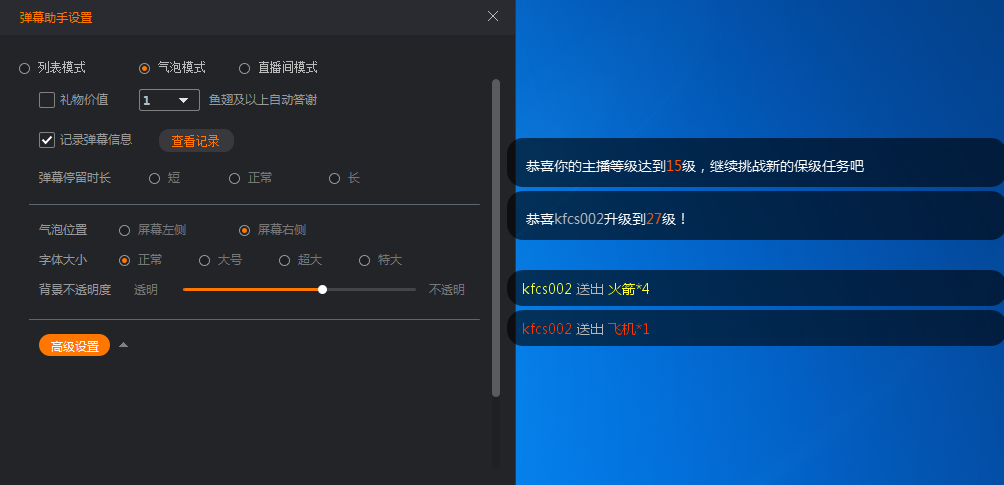Set font size to 正常
The width and height of the screenshot is (1004, 485).
[125, 260]
